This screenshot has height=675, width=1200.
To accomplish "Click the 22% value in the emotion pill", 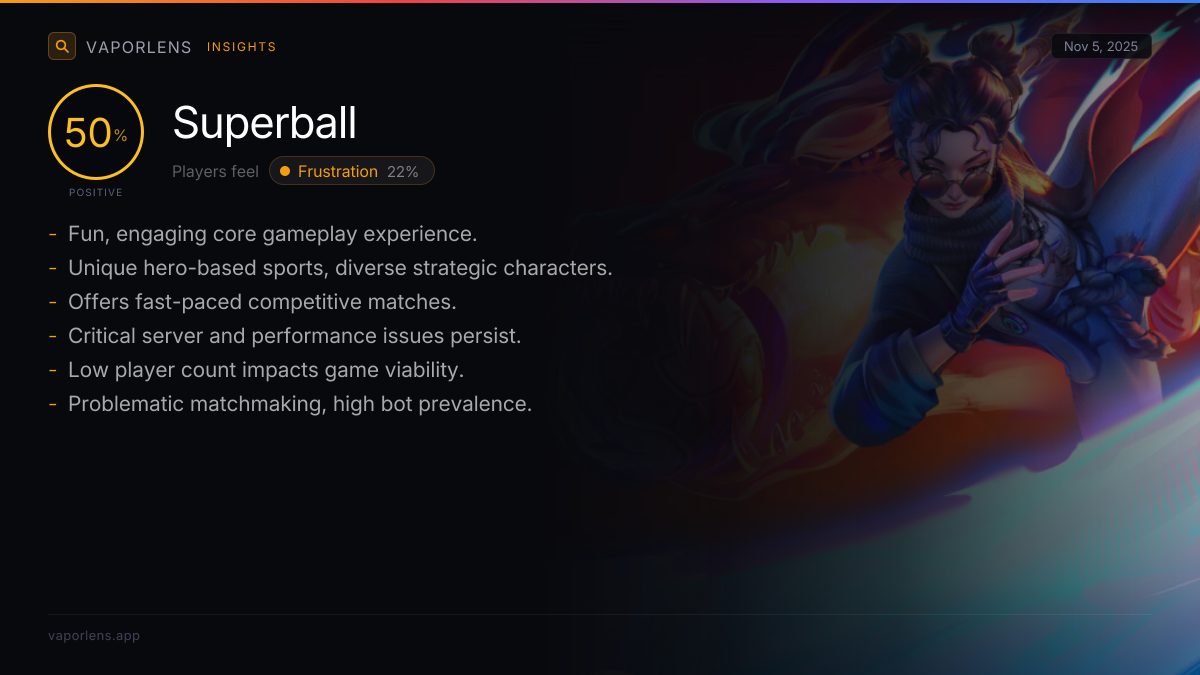I will point(403,171).
